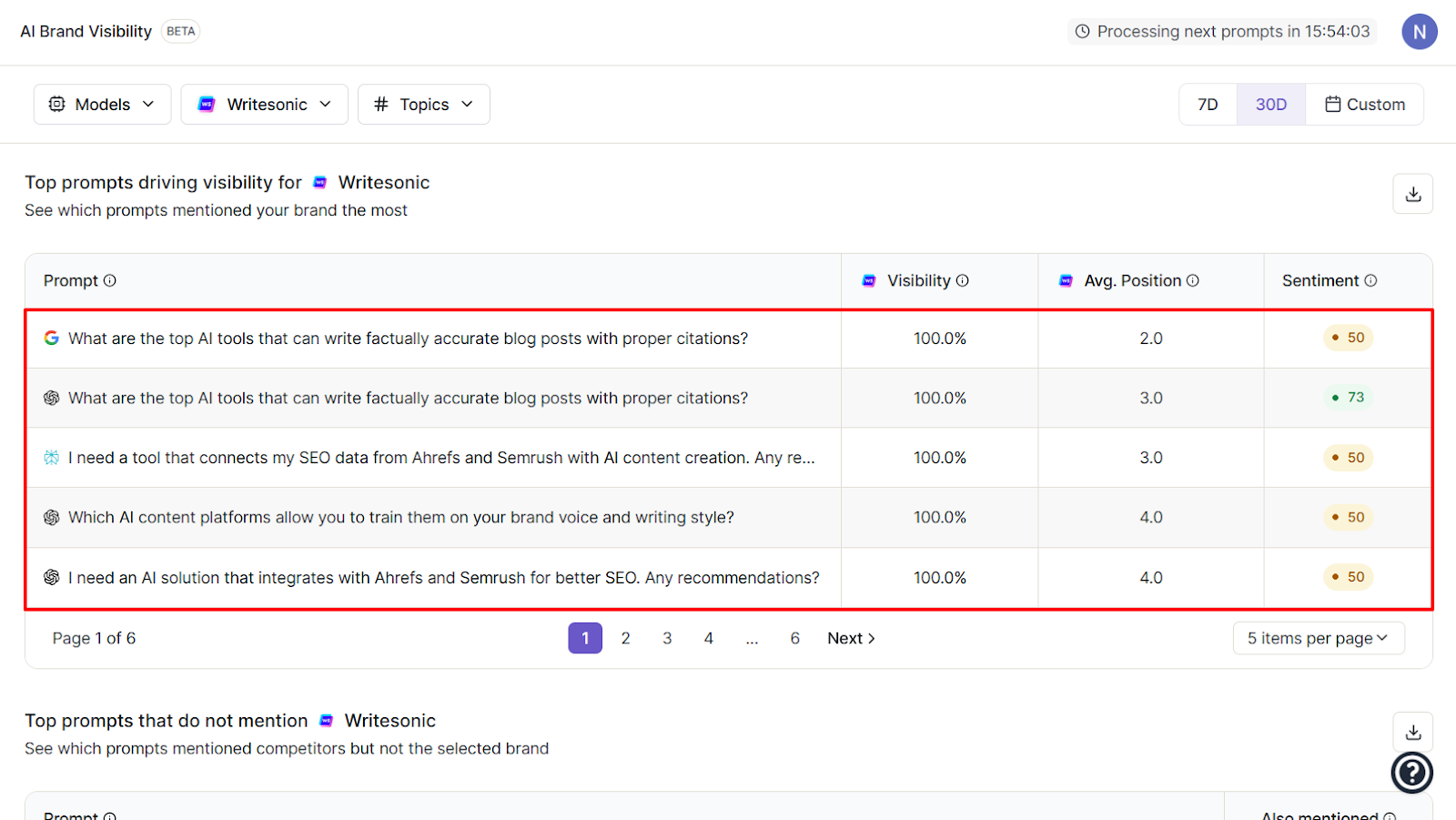
Task: Open the Topics dropdown
Action: click(424, 105)
